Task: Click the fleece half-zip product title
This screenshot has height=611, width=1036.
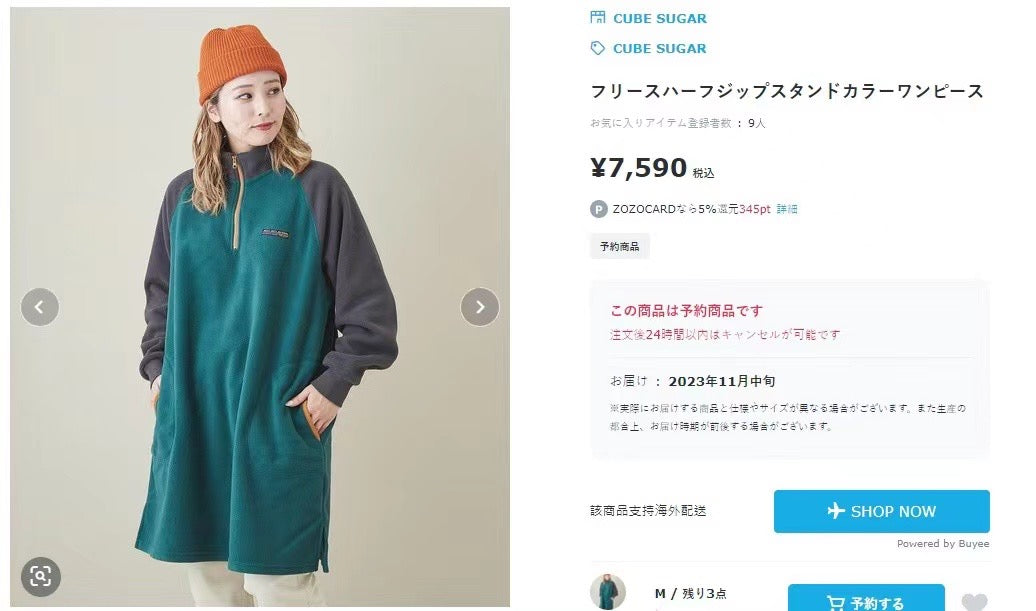Action: (787, 91)
